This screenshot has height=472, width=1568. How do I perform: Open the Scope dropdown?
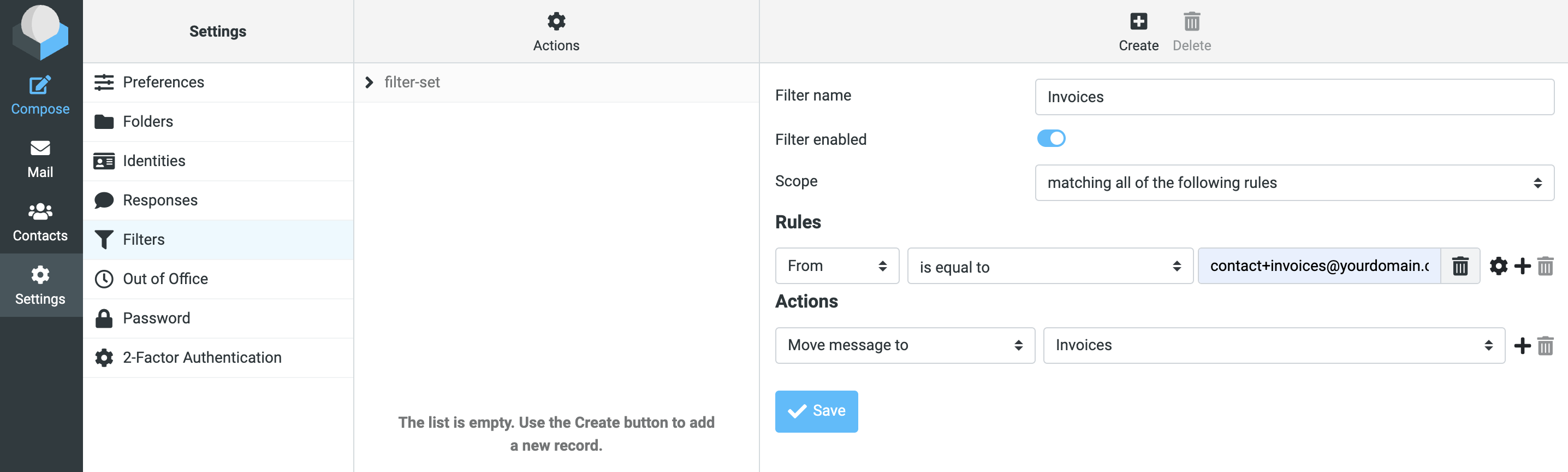[x=1293, y=182]
